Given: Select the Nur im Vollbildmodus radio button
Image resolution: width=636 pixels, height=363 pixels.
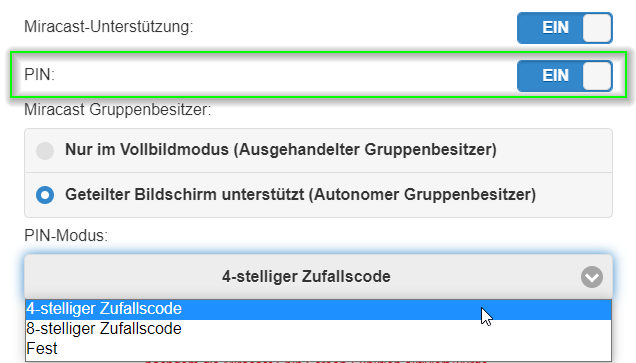Looking at the screenshot, I should [45, 150].
